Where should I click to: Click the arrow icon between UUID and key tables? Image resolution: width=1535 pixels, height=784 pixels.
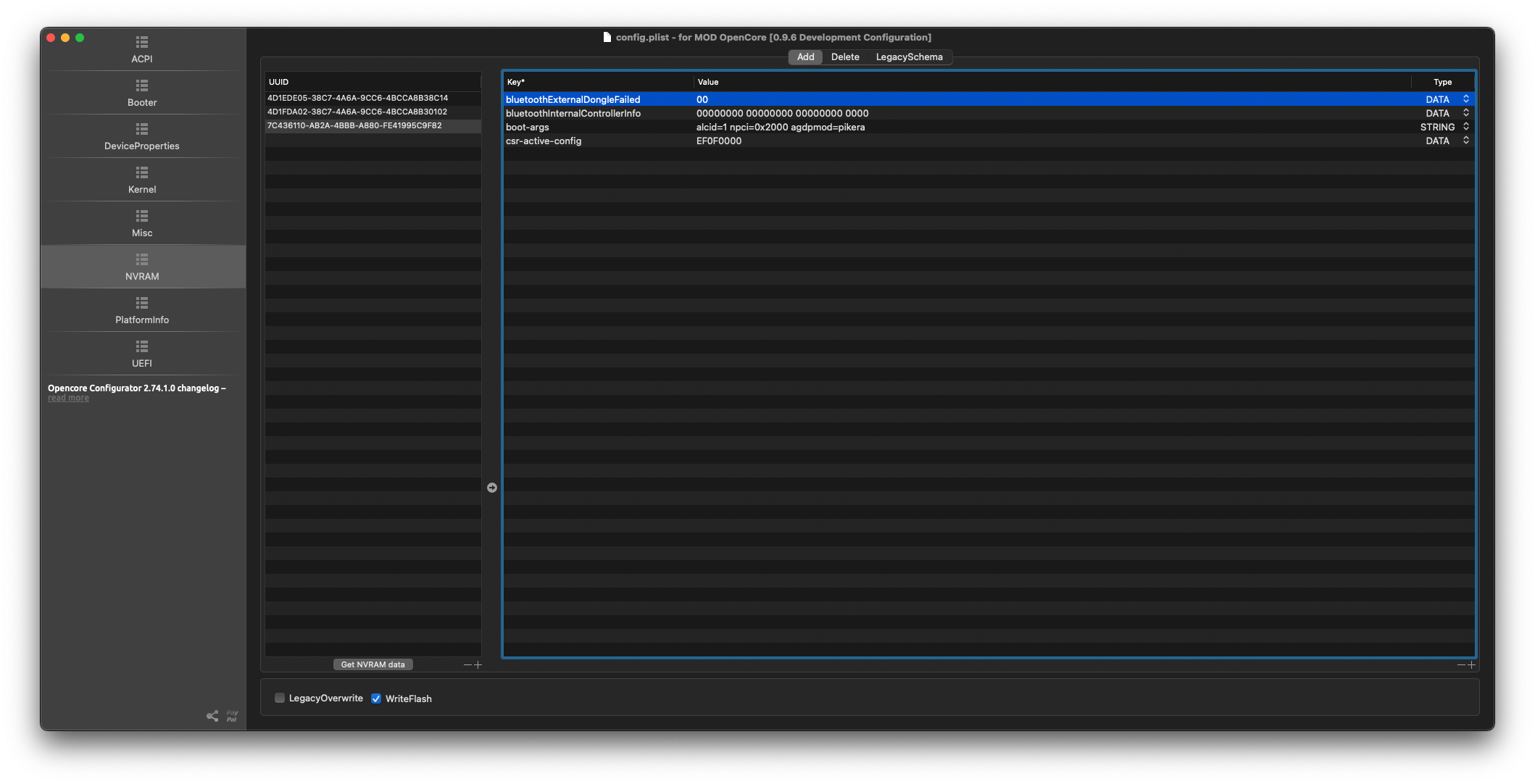[x=492, y=488]
